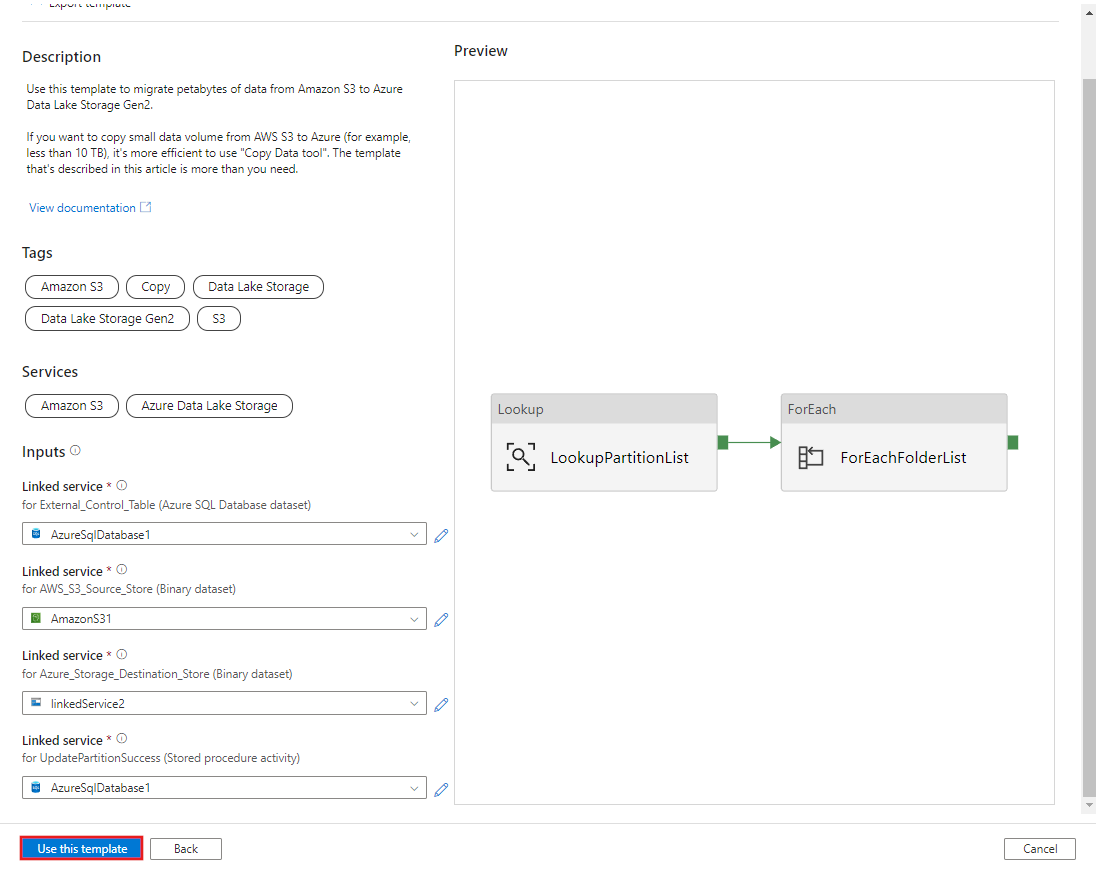The image size is (1096, 872).
Task: Click the Data Lake Storage Gen2 tag
Action: pos(107,318)
